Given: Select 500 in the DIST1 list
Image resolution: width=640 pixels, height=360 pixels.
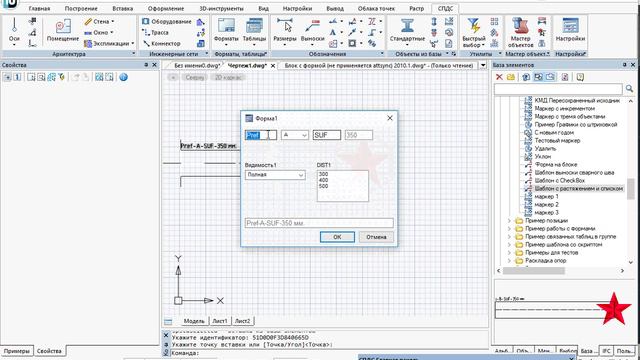Looking at the screenshot, I should [323, 186].
